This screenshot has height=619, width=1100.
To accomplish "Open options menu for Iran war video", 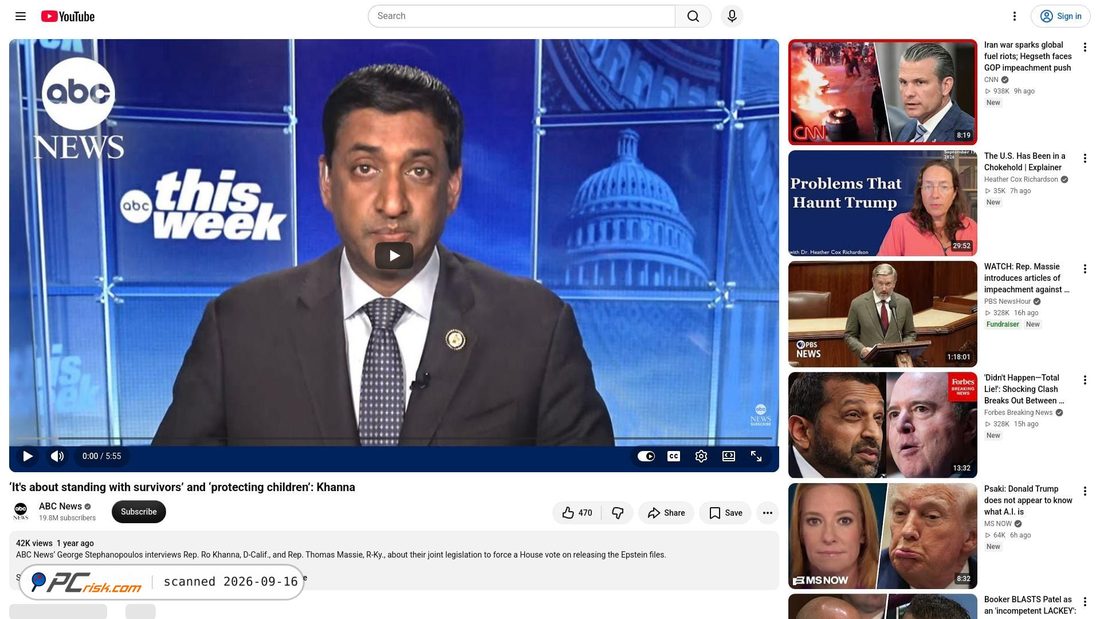I will pos(1085,48).
